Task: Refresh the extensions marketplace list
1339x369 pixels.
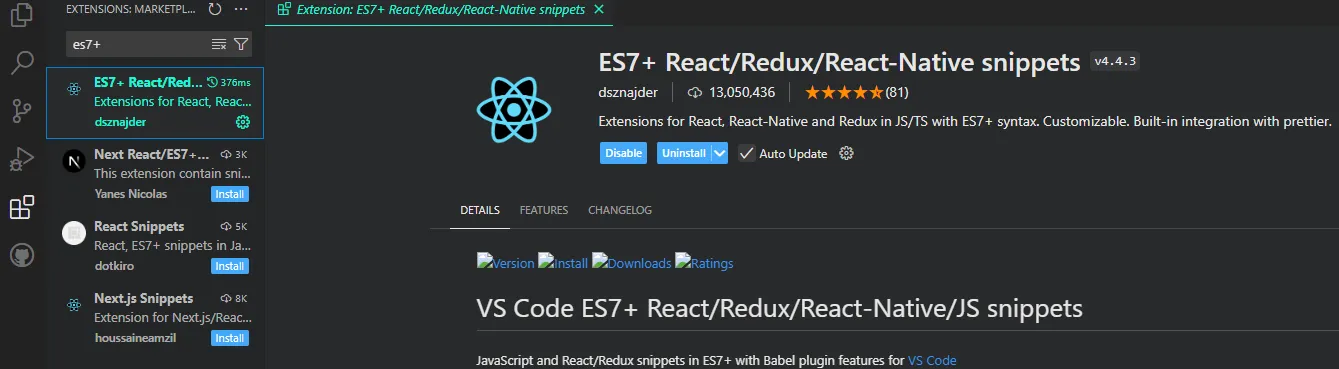Action: click(215, 9)
